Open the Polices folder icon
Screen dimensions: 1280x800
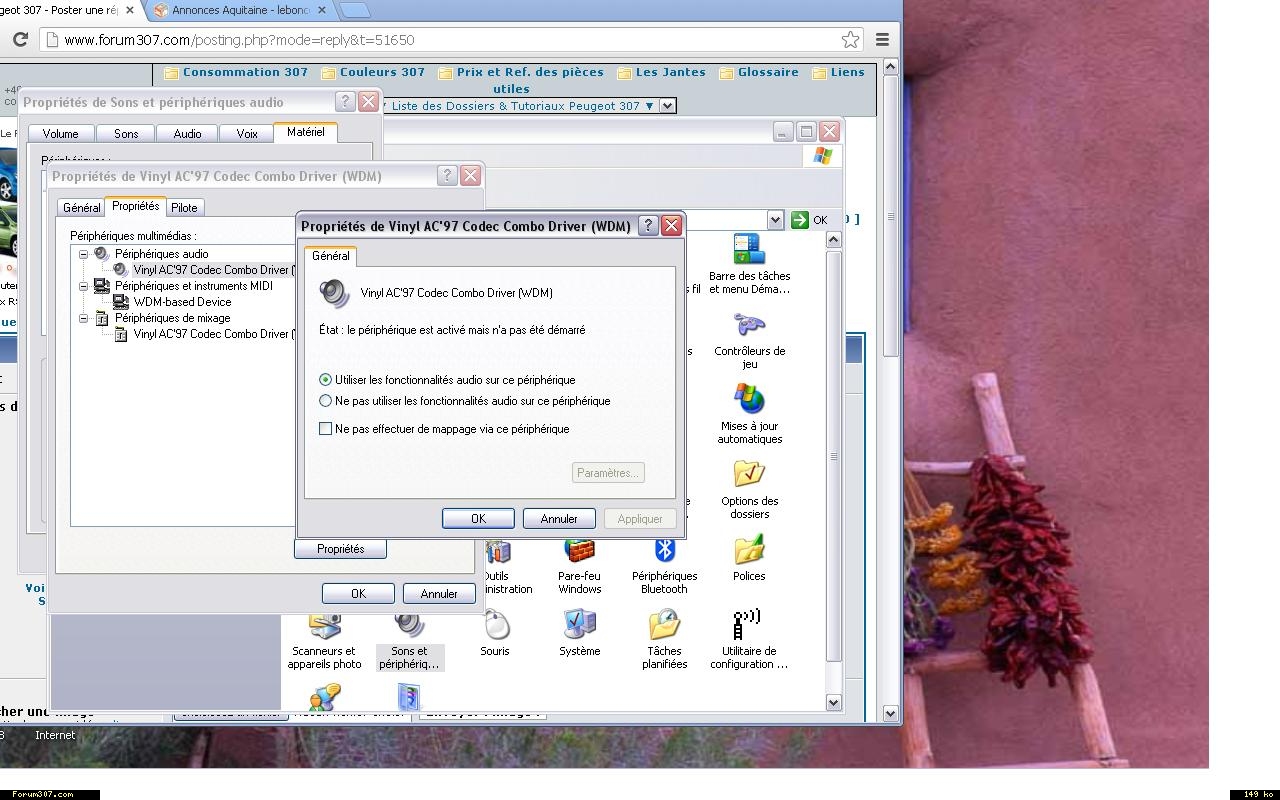[x=749, y=551]
